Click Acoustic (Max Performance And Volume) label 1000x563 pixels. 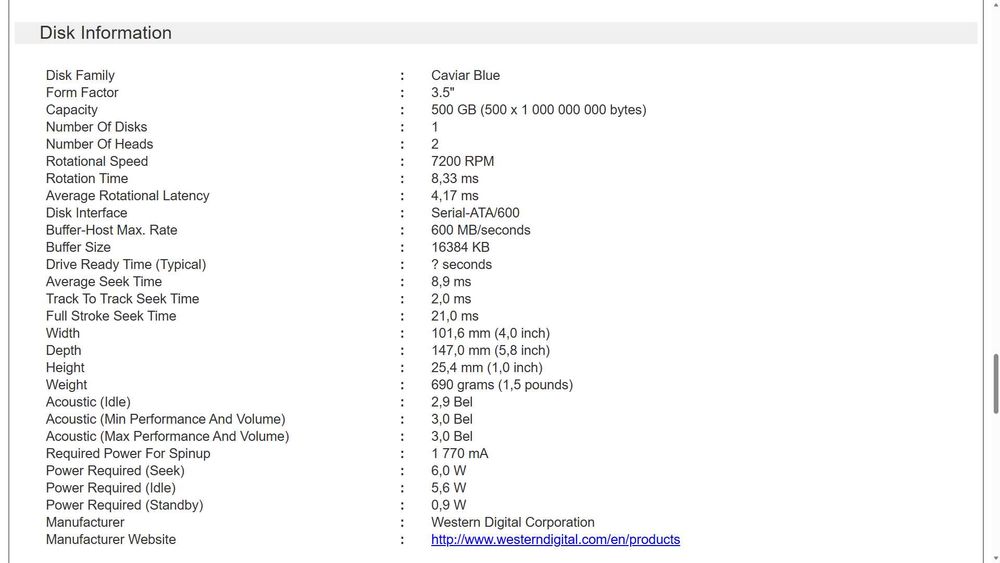click(x=167, y=437)
